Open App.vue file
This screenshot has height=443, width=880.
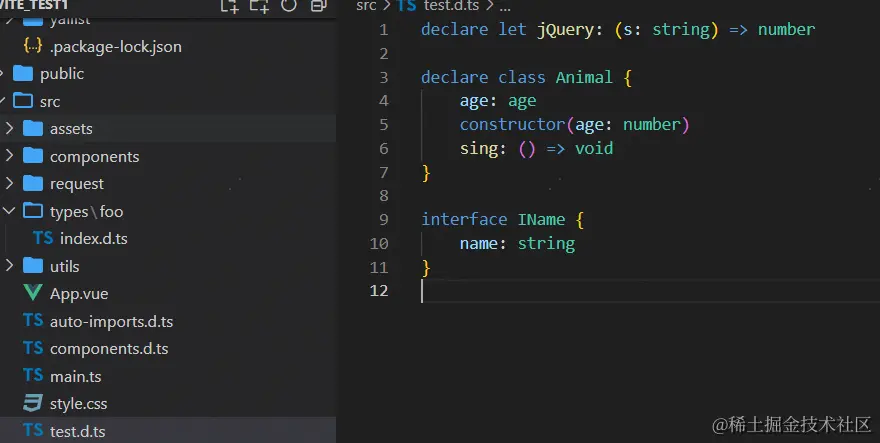click(79, 294)
